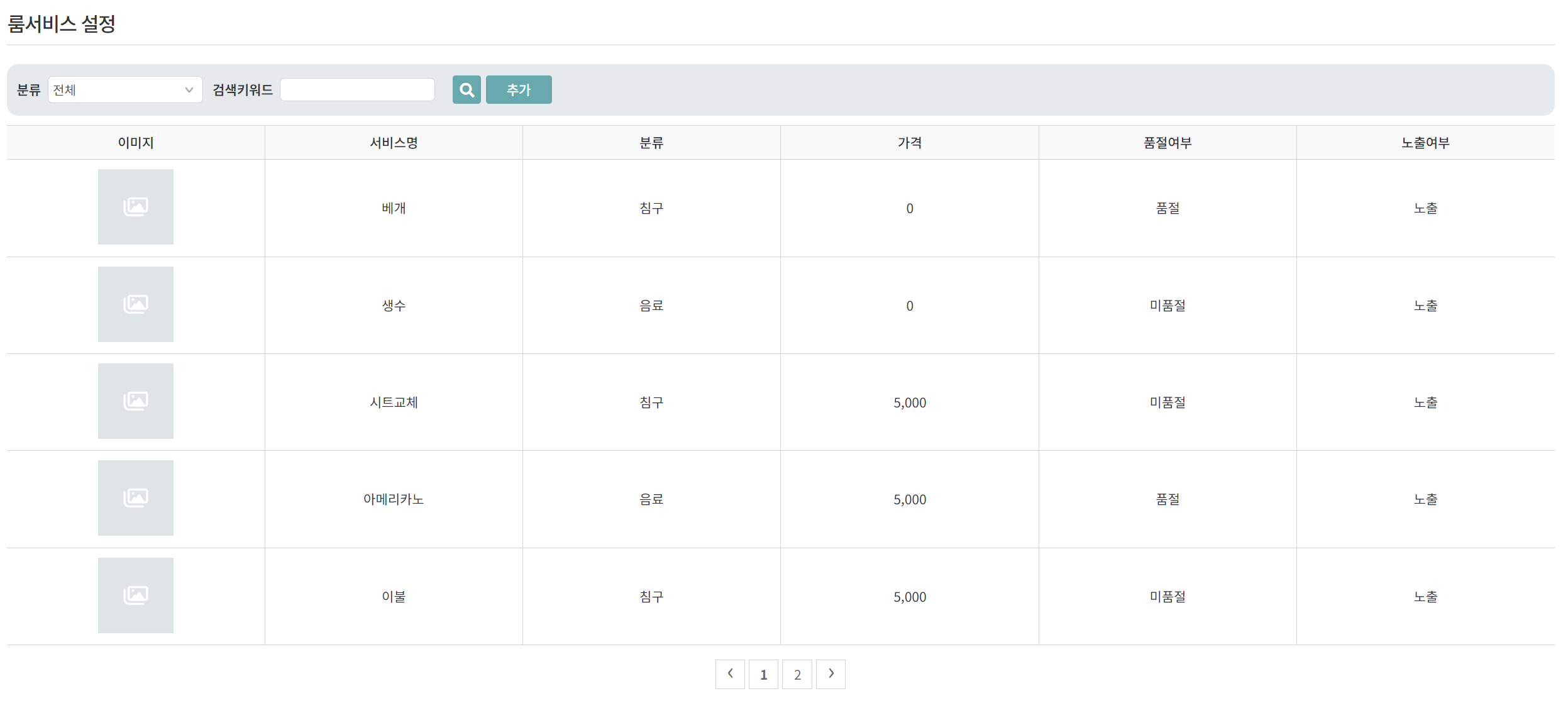The width and height of the screenshot is (1568, 708).
Task: Click the 이불 image placeholder icon
Action: [136, 595]
